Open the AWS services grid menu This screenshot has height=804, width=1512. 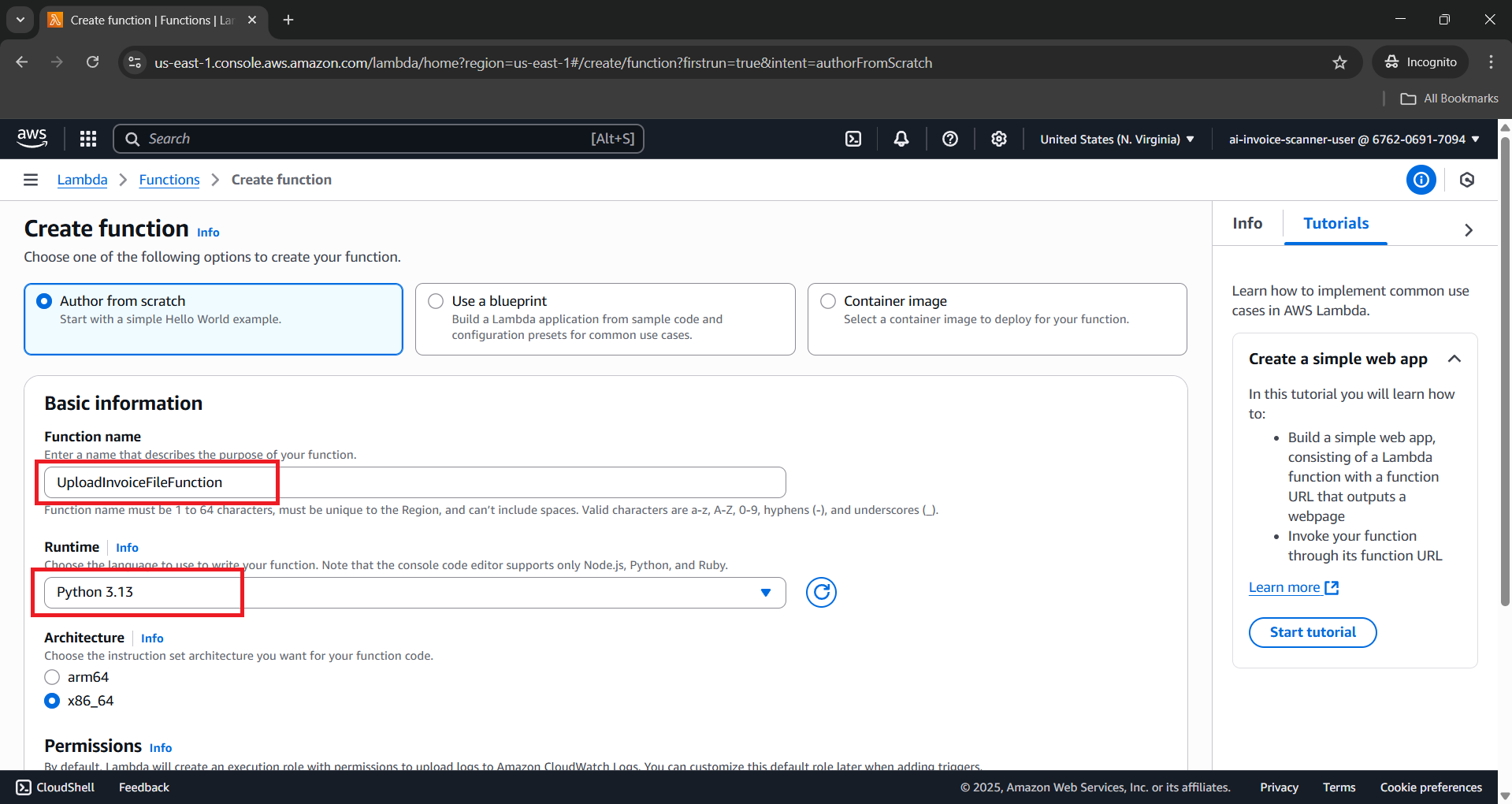(x=87, y=139)
